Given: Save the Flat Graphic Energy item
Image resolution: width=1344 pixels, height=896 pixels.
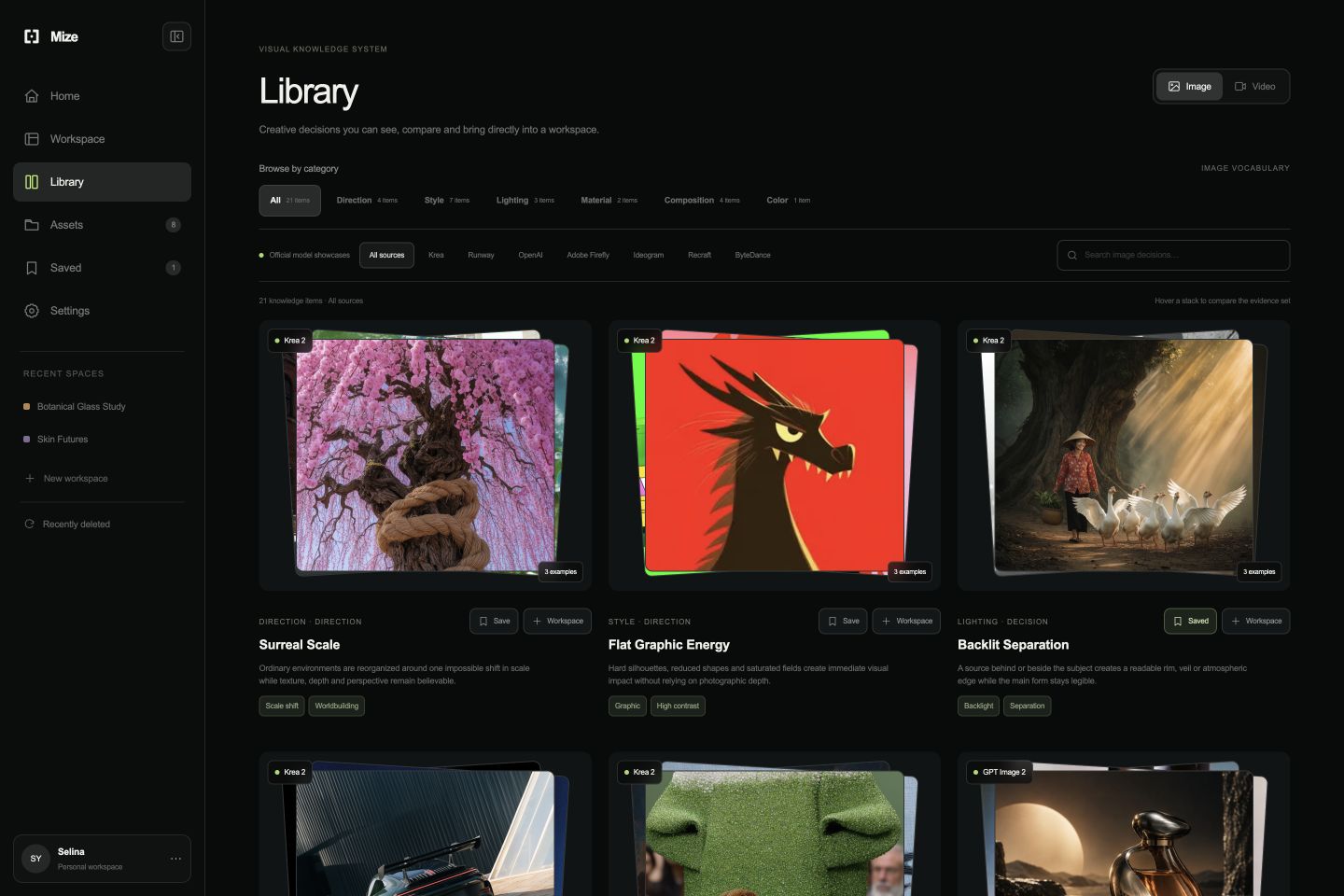Looking at the screenshot, I should (843, 622).
